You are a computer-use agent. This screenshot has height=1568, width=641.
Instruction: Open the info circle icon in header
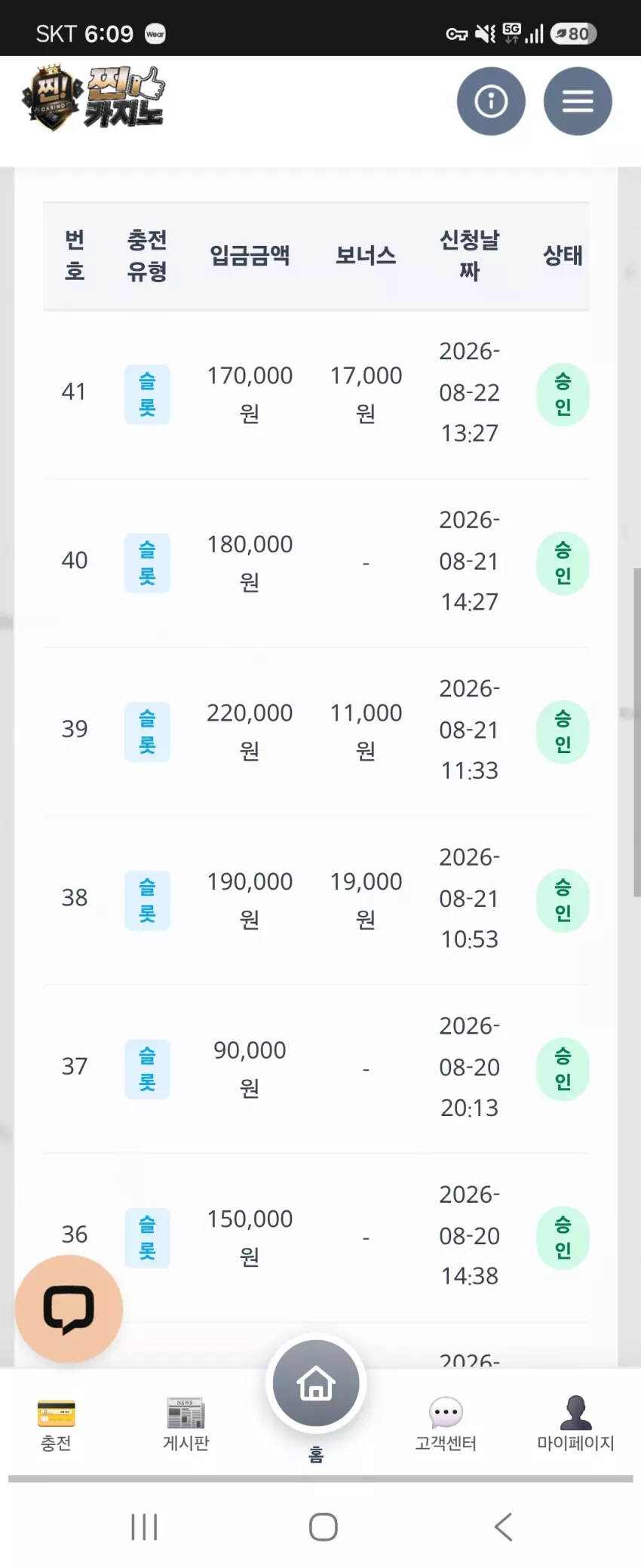click(x=491, y=101)
